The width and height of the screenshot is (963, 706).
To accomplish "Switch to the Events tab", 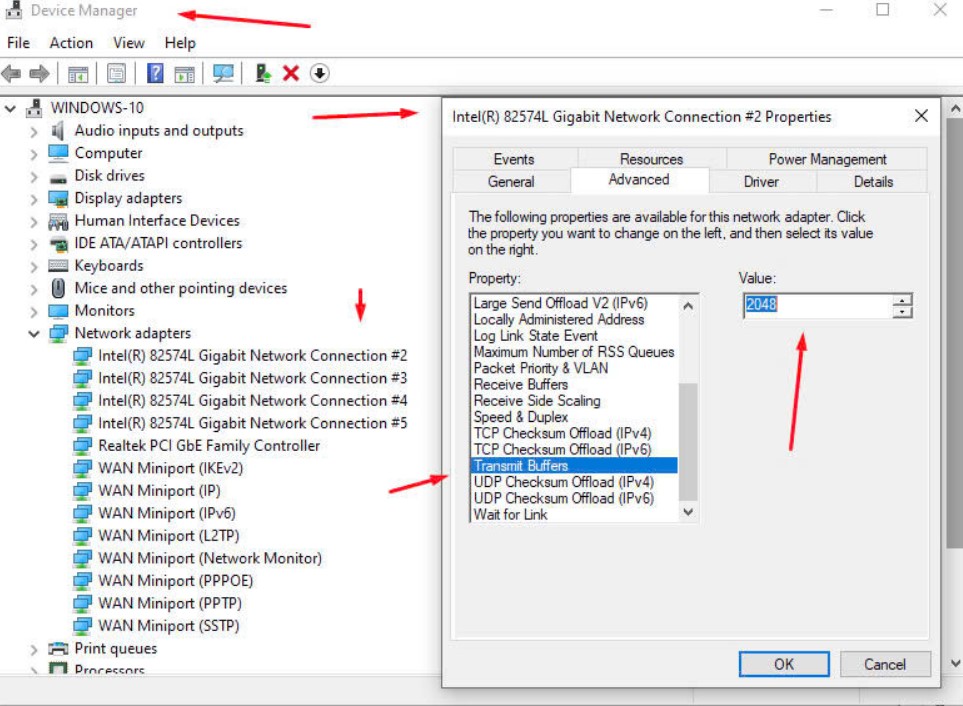I will tap(514, 159).
